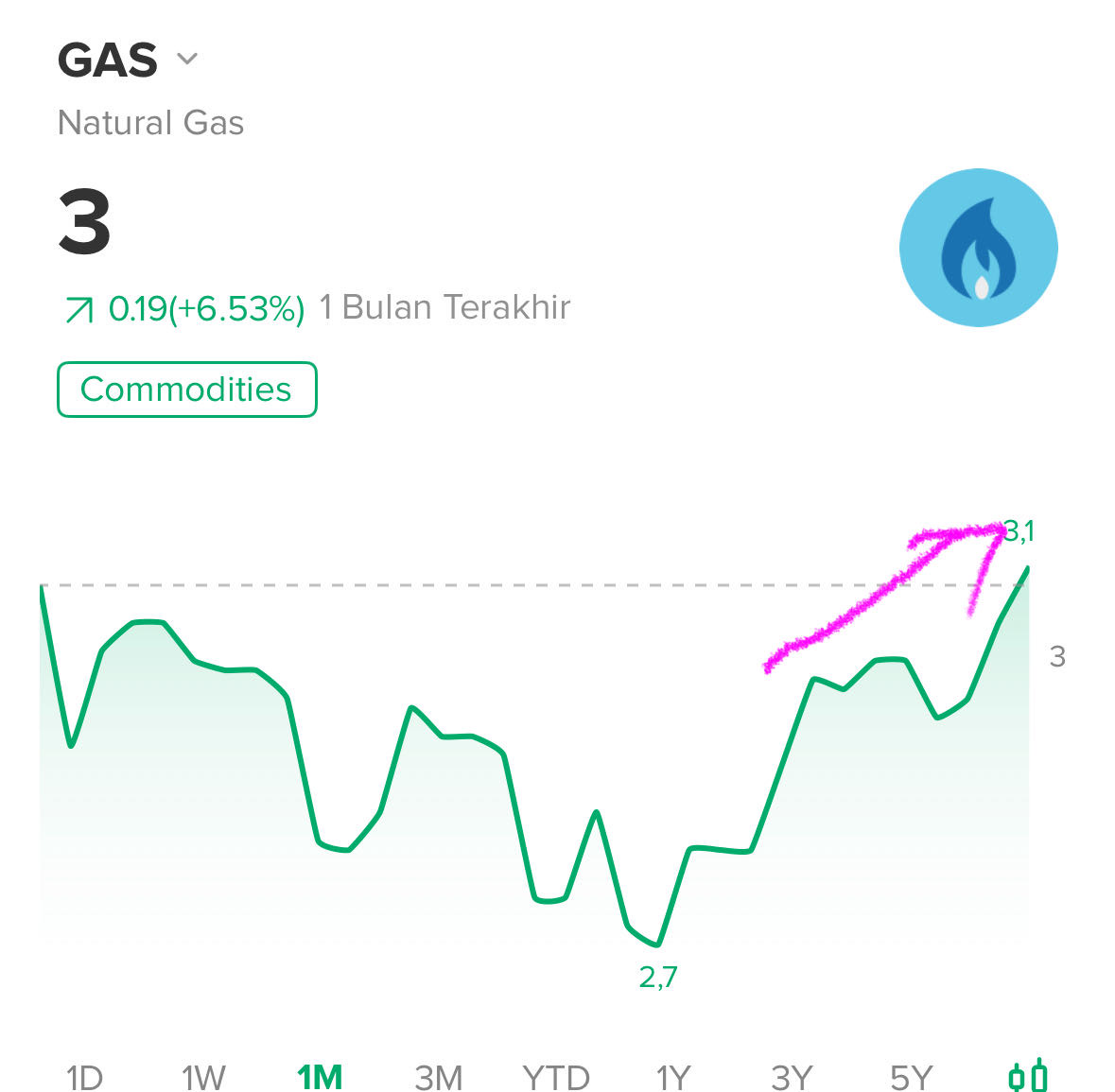Toggle candlestick chart view icon
Image resolution: width=1115 pixels, height=1092 pixels.
1028,1076
